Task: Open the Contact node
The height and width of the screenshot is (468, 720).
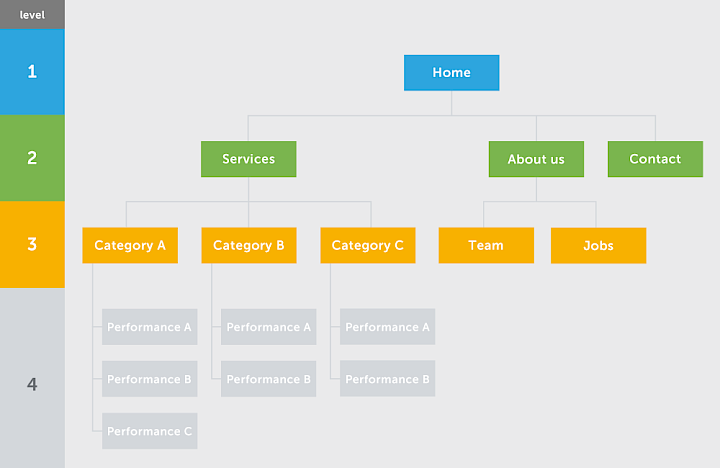Action: click(x=655, y=159)
